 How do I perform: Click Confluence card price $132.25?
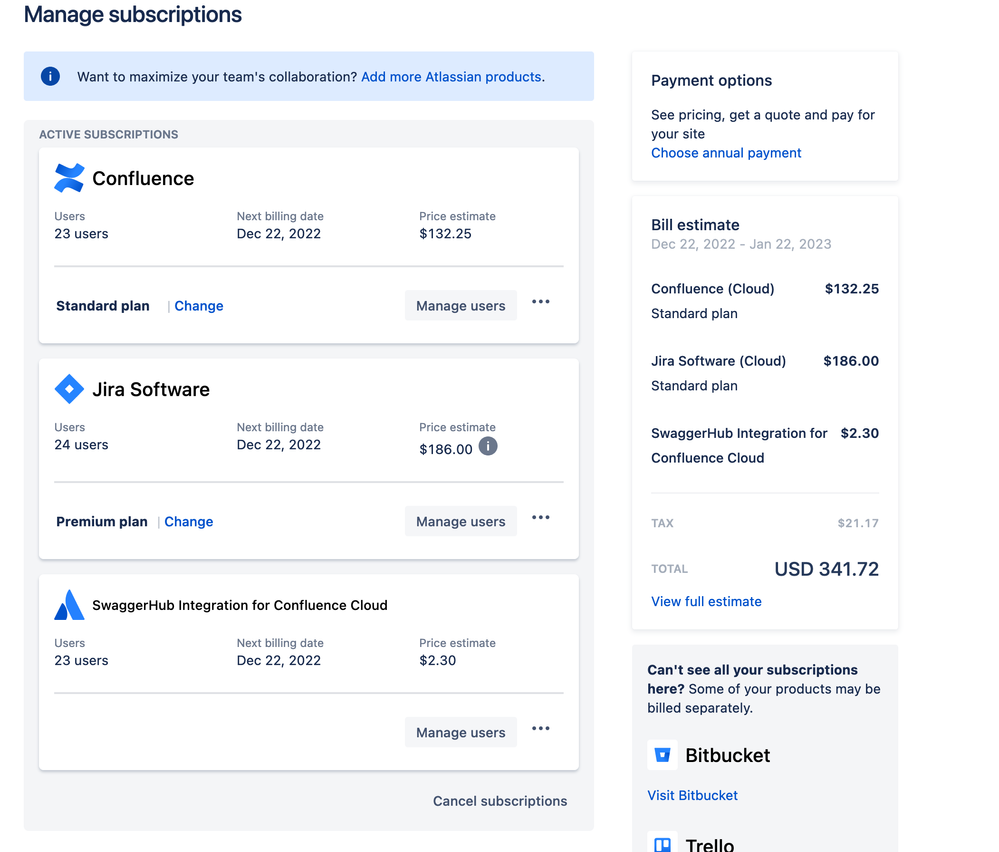pos(445,234)
